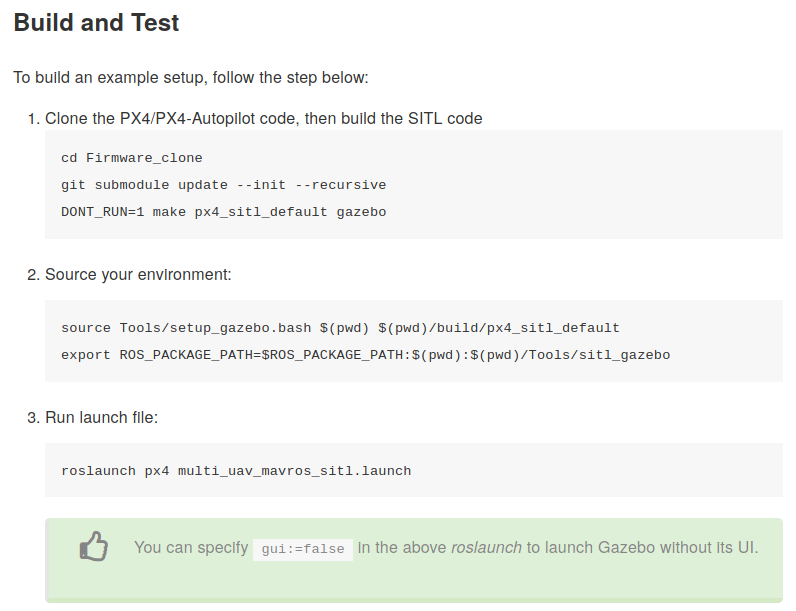Click the "Source your environment:" step text
Viewport: 796px width, 611px height.
click(138, 274)
